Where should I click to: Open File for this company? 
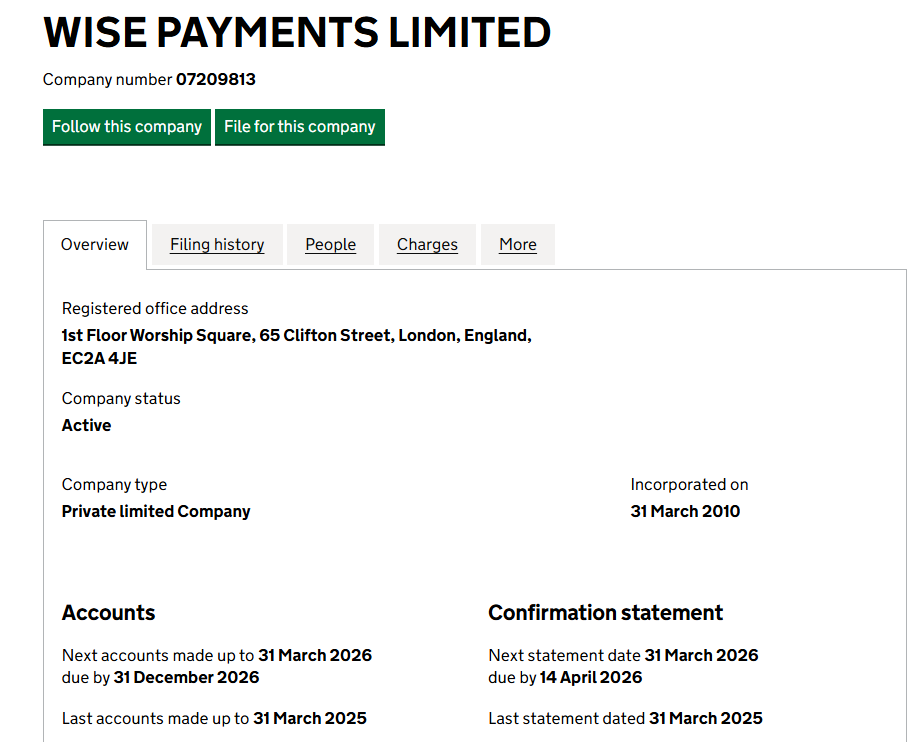[x=300, y=127]
